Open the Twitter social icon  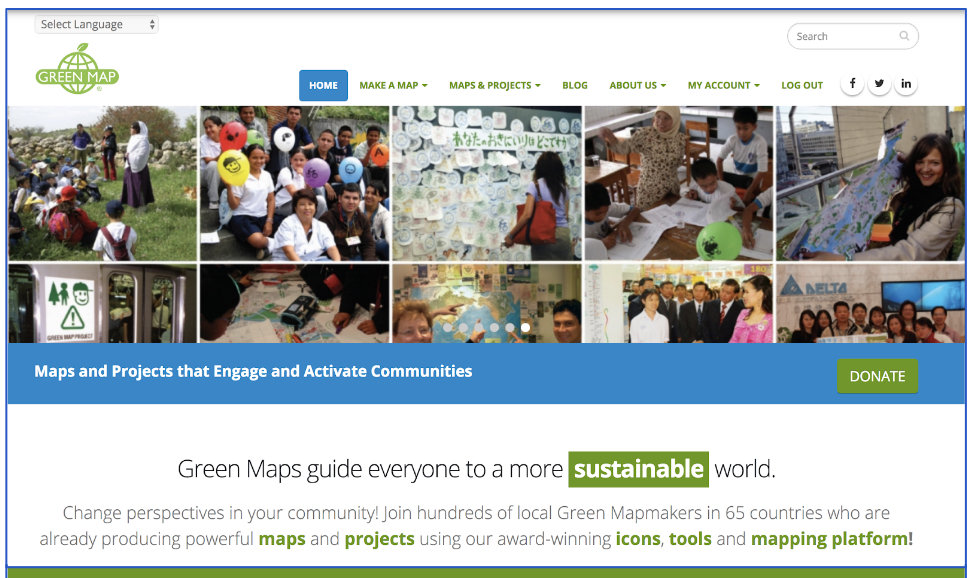click(x=879, y=84)
